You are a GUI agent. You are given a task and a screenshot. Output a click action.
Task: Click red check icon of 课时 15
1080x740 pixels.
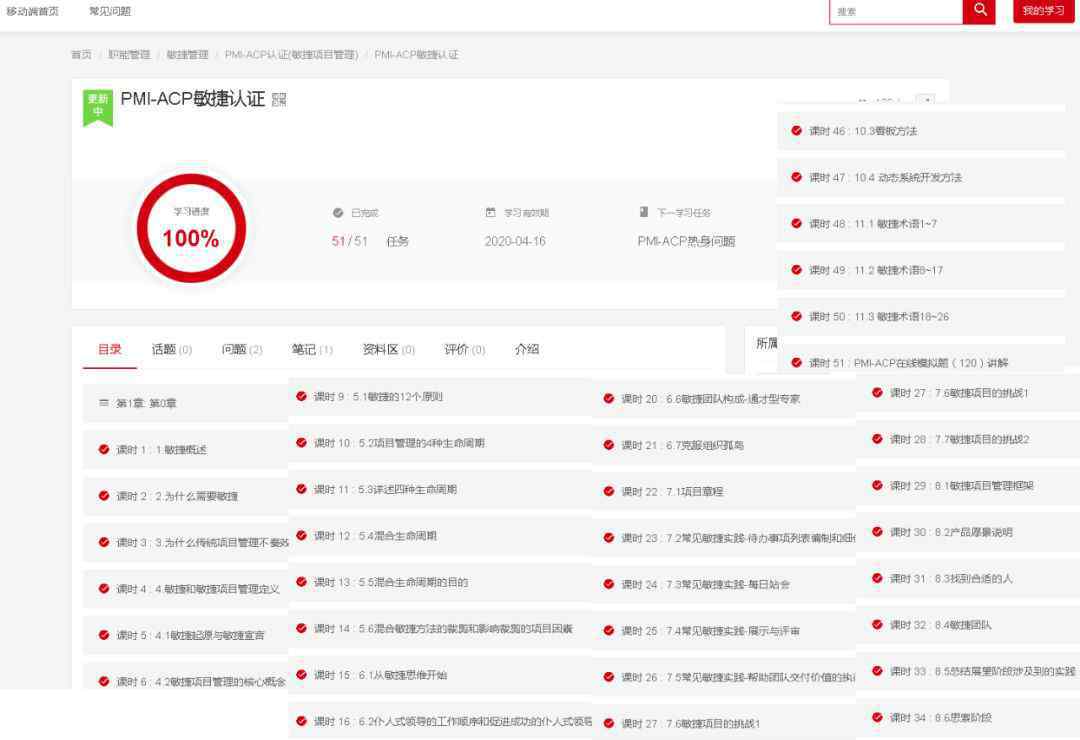[301, 675]
